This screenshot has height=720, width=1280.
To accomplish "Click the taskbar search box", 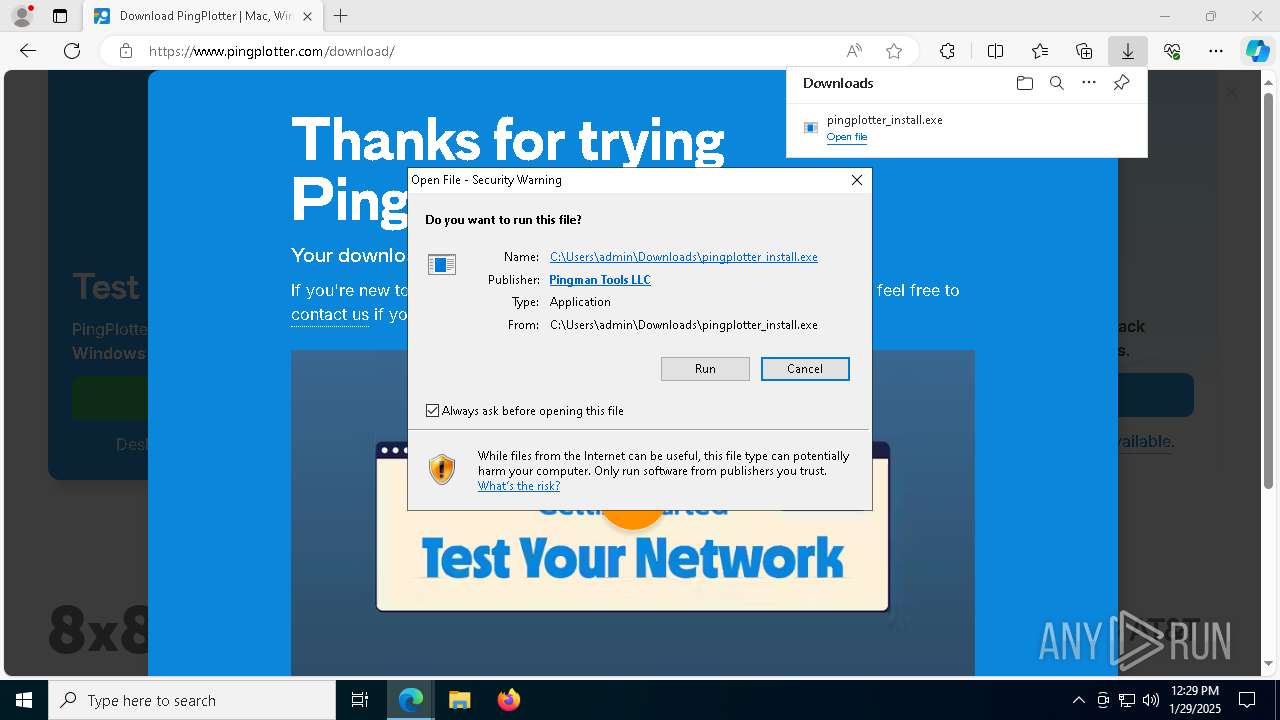I will (192, 700).
